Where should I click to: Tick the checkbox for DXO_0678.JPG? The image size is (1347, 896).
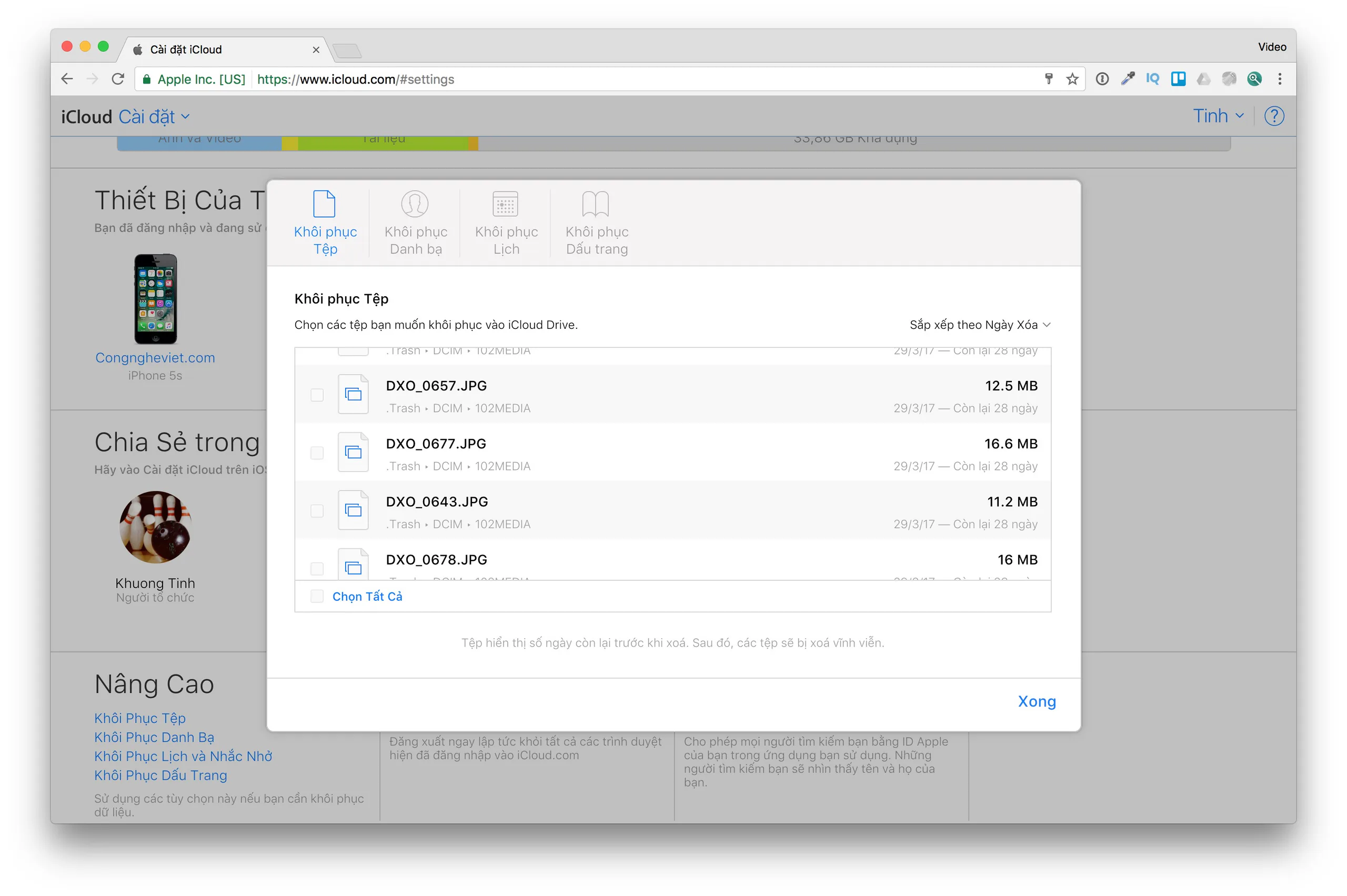[x=317, y=569]
